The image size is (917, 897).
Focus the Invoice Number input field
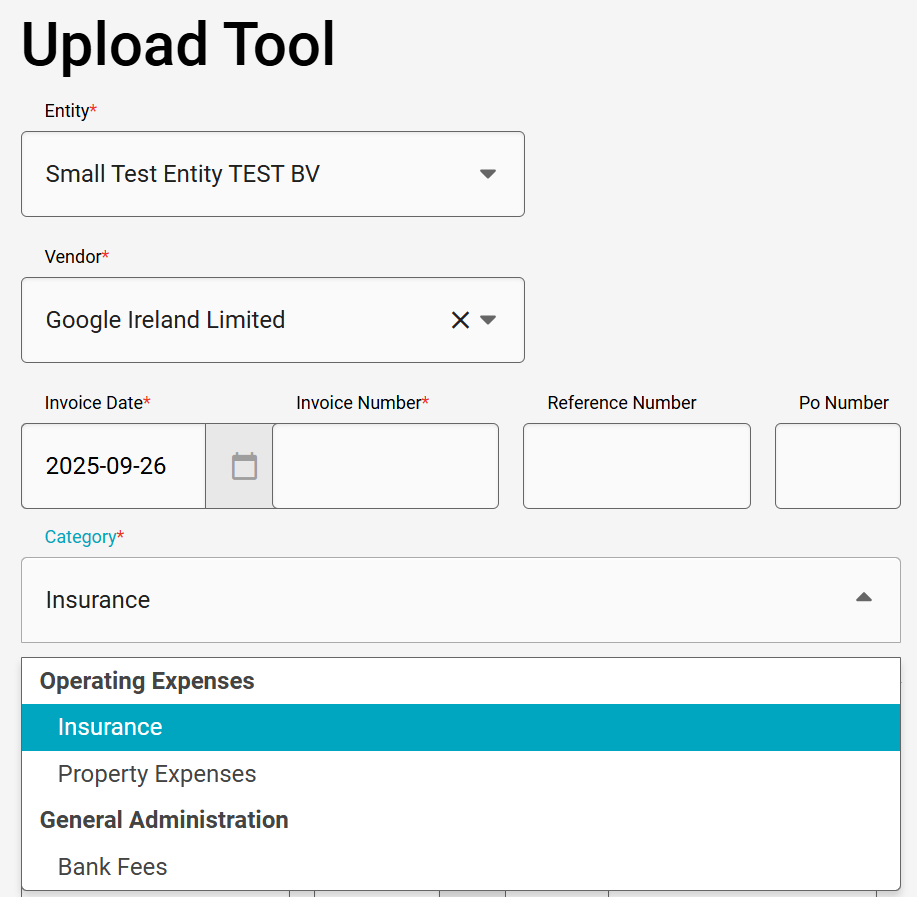click(x=385, y=466)
